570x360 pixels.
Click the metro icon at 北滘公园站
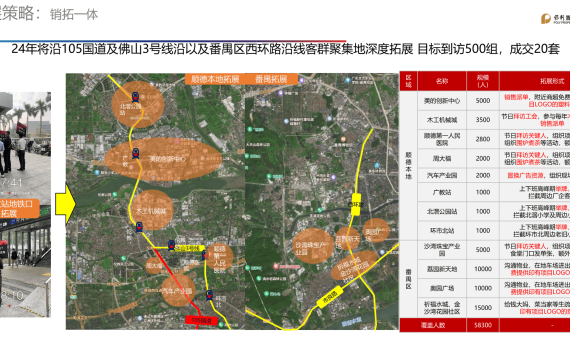pyautogui.click(x=135, y=97)
